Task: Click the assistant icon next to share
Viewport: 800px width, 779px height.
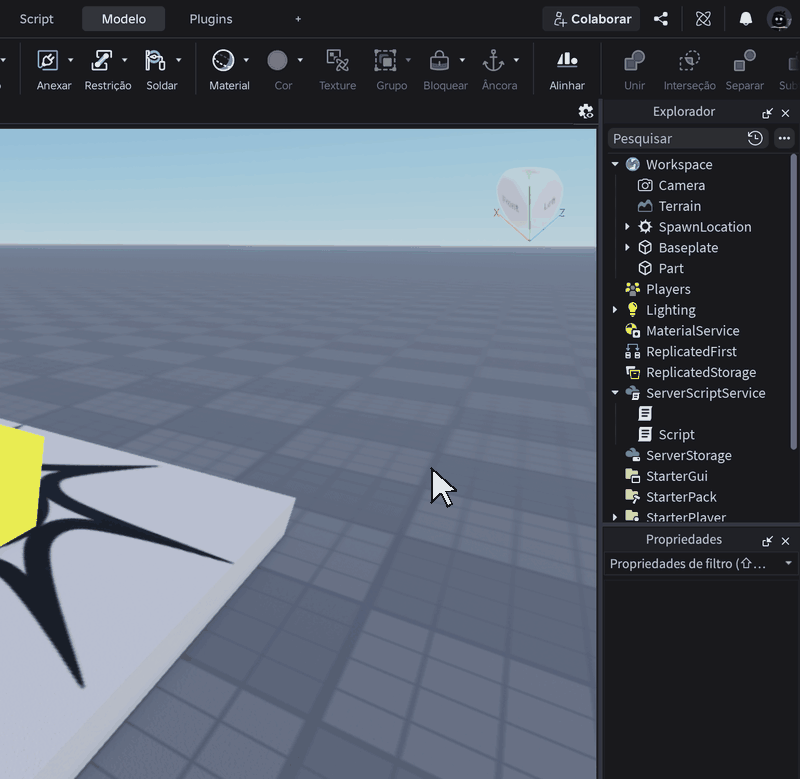Action: tap(703, 19)
